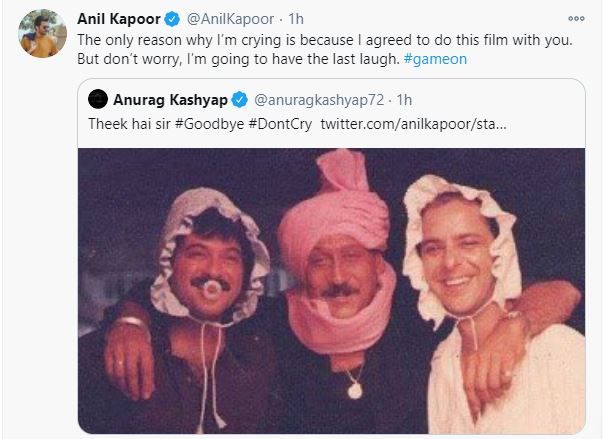604x439 pixels.
Task: Click Anurag Kashyap's small profile avatar
Action: pos(97,99)
